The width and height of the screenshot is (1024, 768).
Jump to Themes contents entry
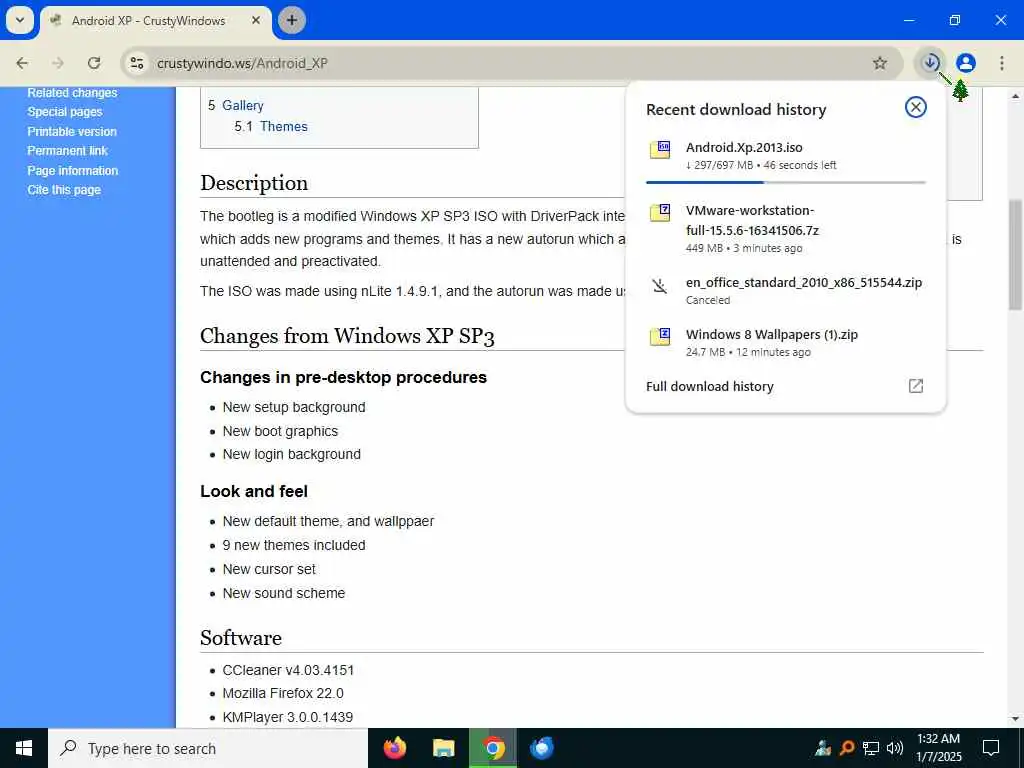283,127
